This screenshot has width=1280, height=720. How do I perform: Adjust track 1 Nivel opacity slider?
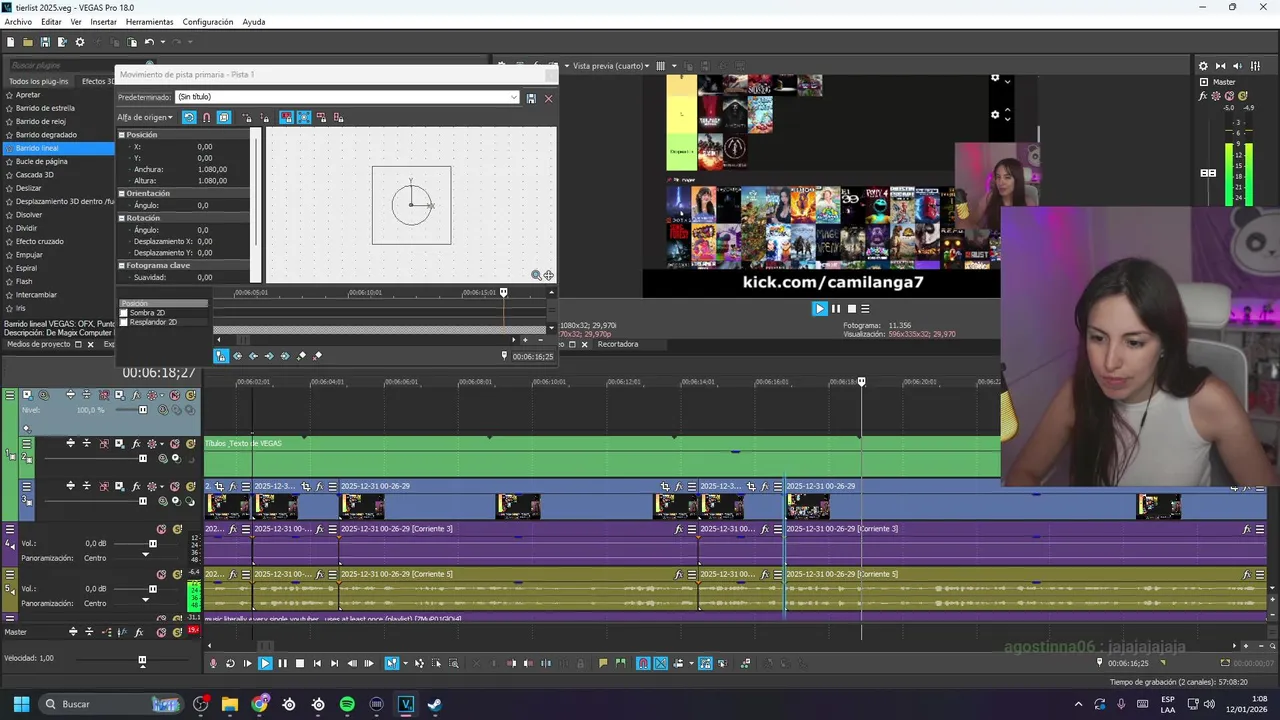click(x=142, y=410)
